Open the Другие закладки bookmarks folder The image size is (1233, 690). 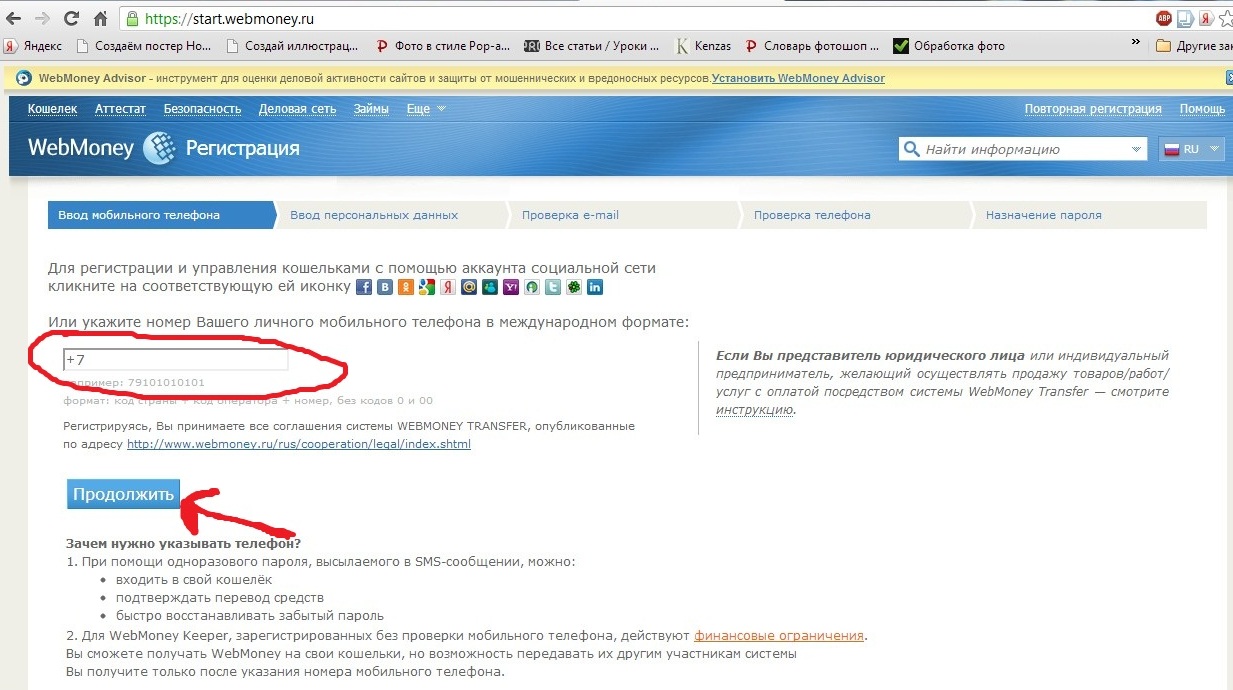pos(1194,45)
